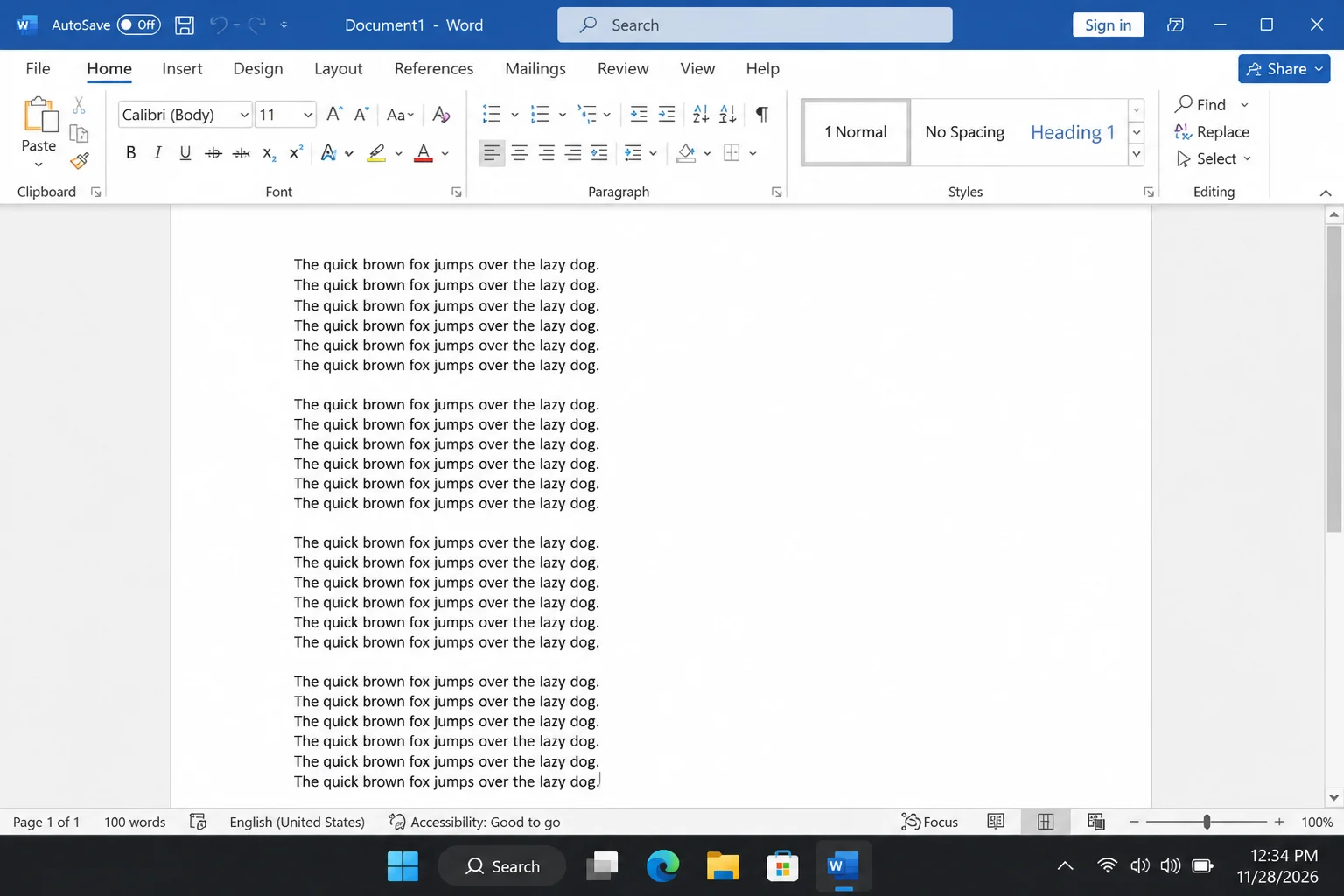
Task: Apply strikethrough formatting
Action: click(x=213, y=153)
